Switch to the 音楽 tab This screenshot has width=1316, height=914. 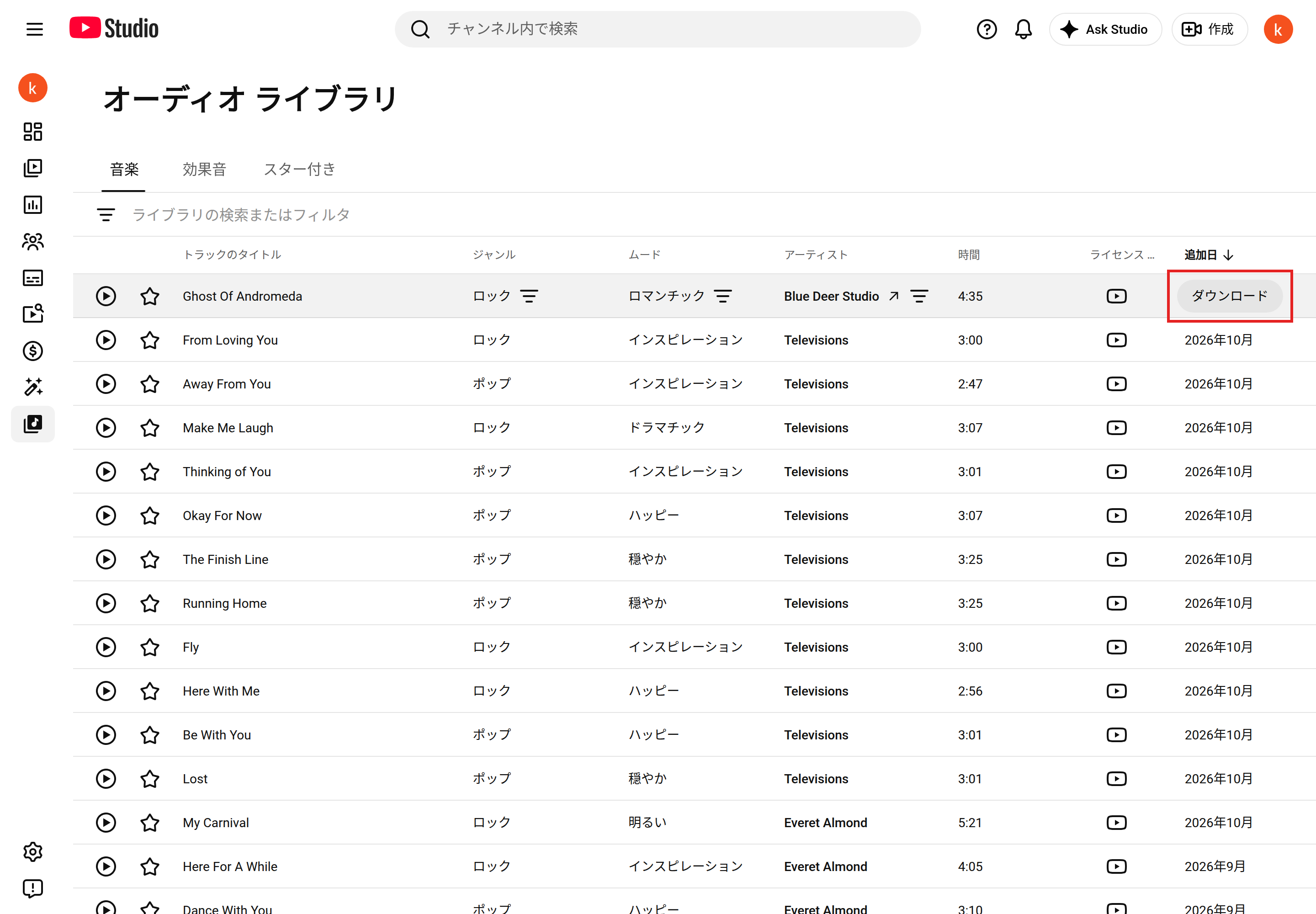(x=124, y=170)
